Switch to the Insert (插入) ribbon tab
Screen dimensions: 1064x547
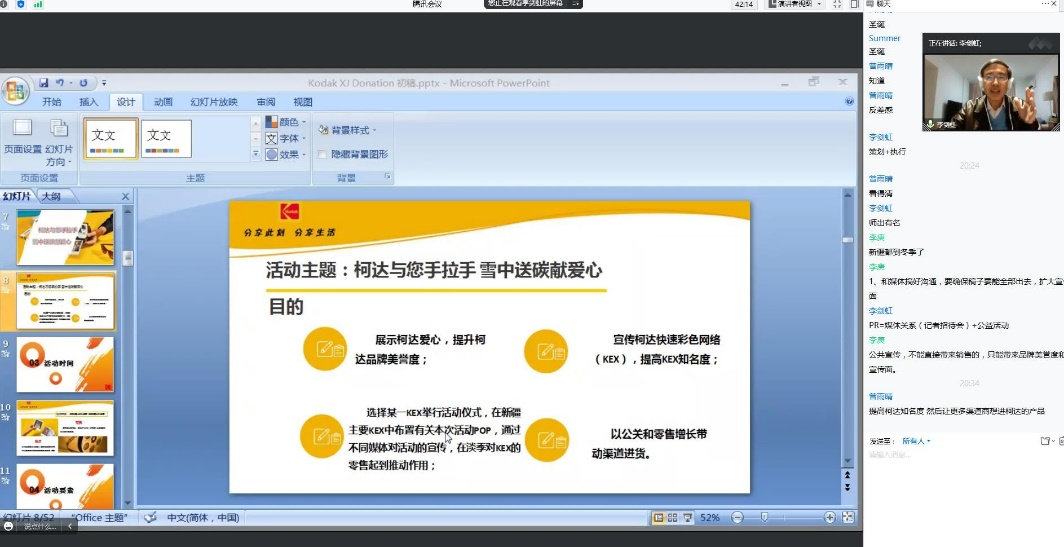[89, 102]
